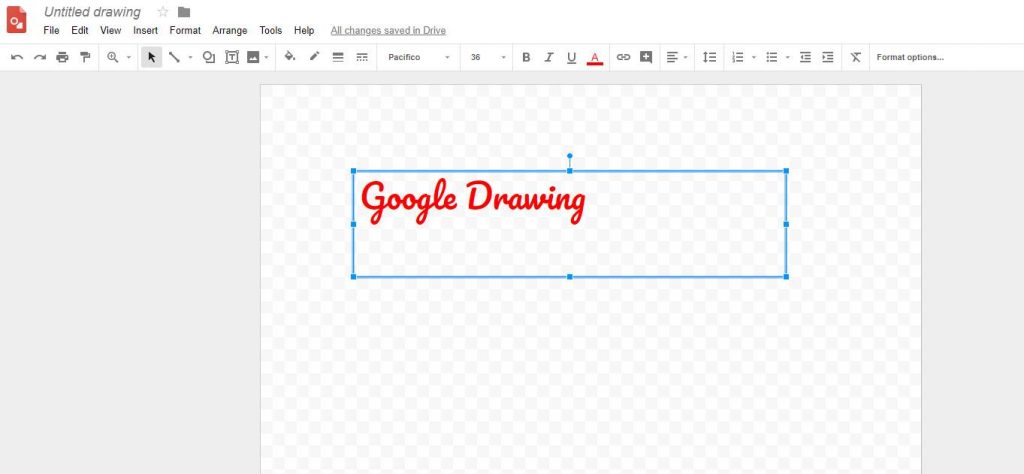Click the Increase indent icon
Viewport: 1024px width, 474px height.
click(x=828, y=57)
